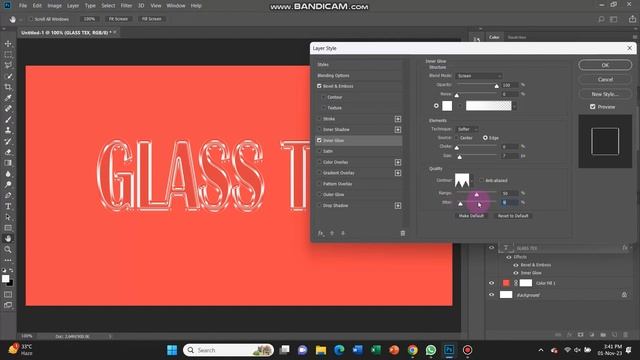Open the Contour picker dropdown arrow

[472, 180]
